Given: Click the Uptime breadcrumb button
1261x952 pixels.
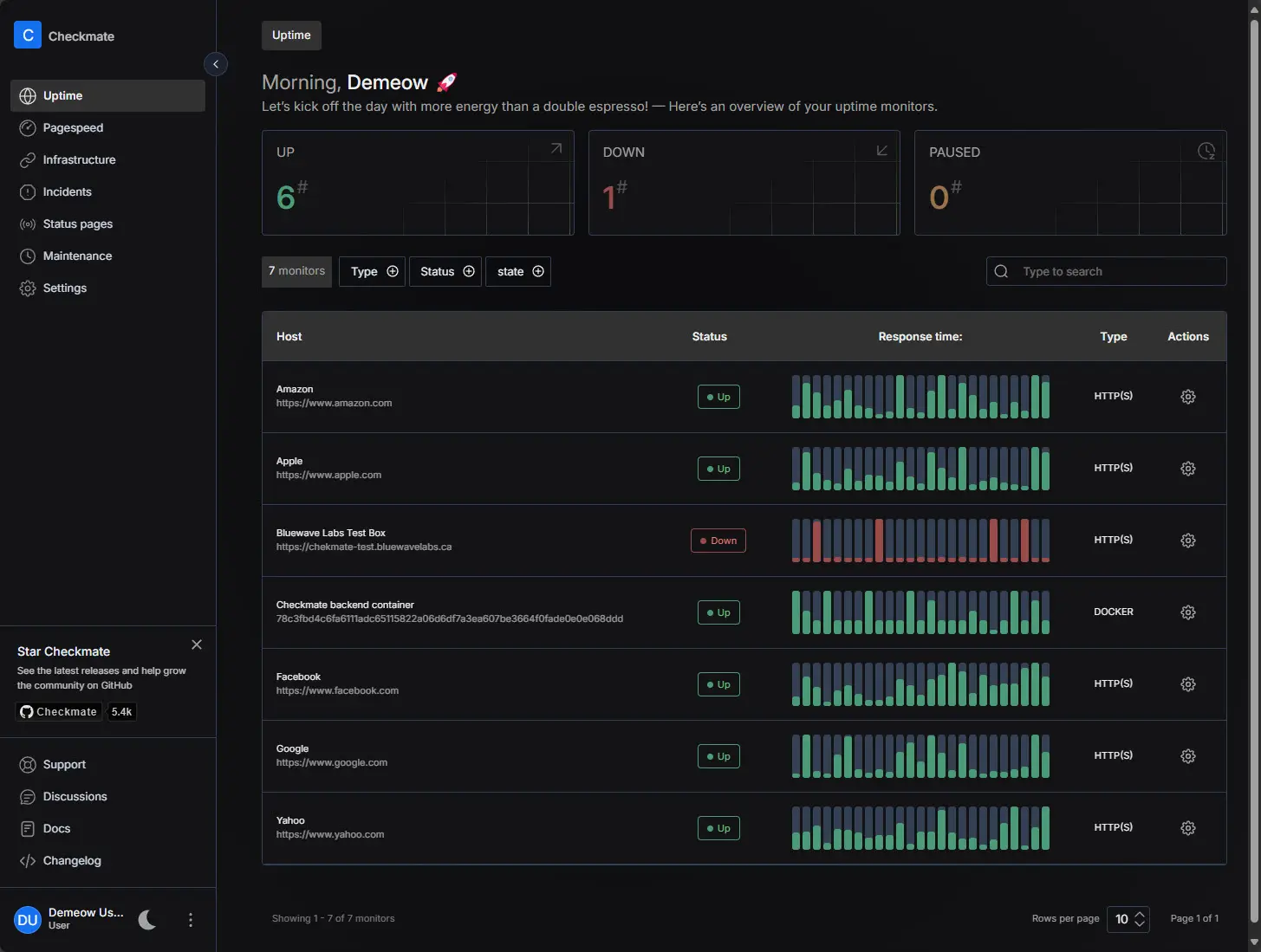Looking at the screenshot, I should (x=291, y=36).
